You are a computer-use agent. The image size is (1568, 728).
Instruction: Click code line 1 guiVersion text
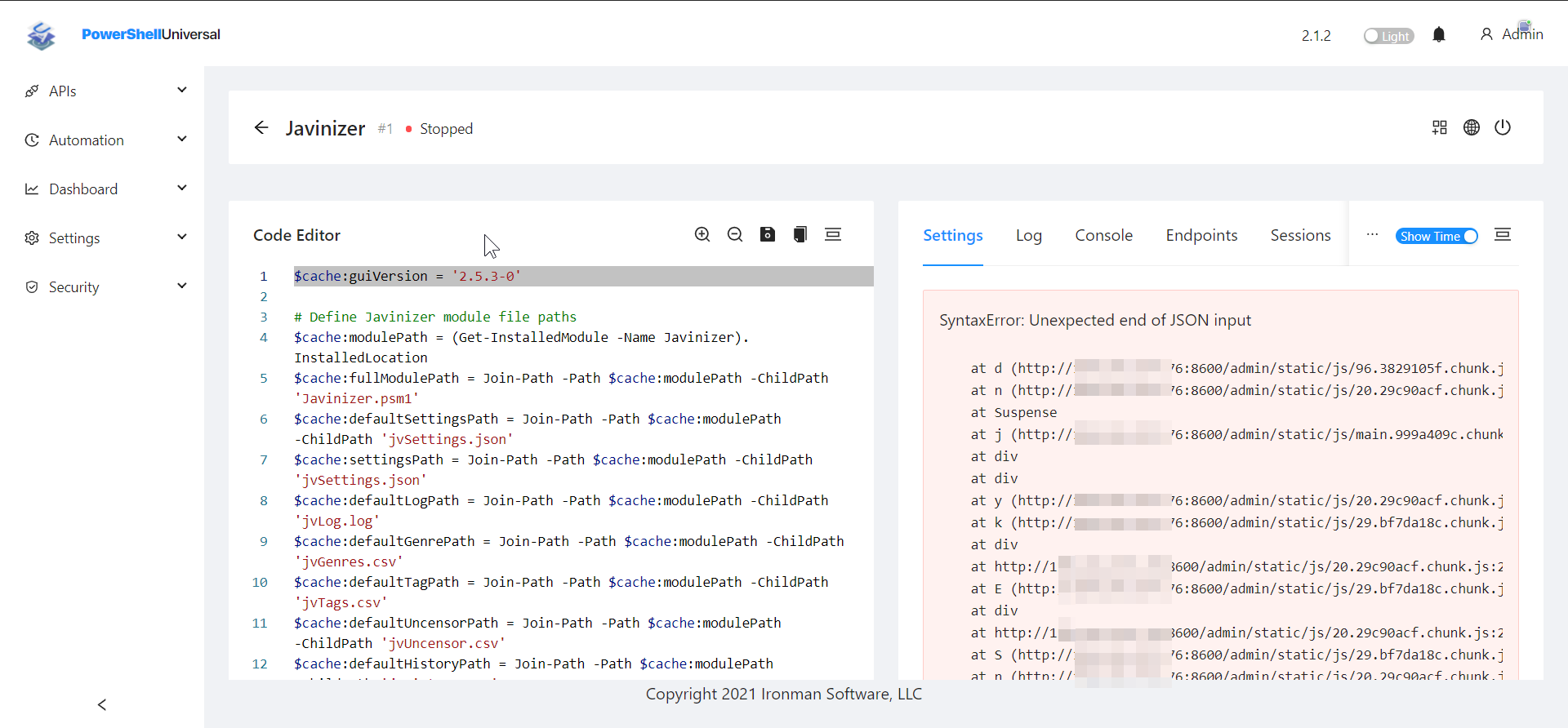408,276
